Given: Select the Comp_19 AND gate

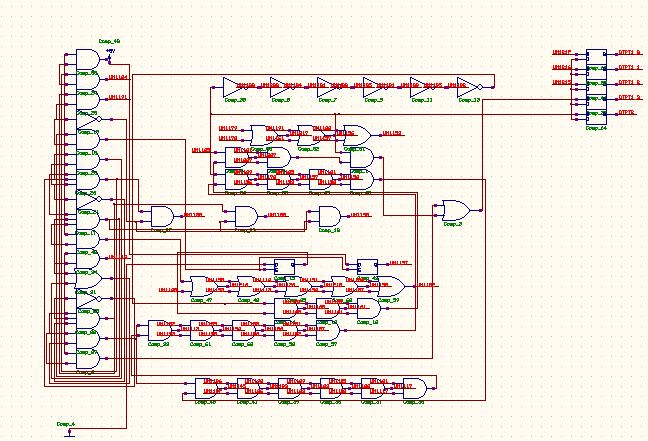Looking at the screenshot, I should tap(330, 217).
